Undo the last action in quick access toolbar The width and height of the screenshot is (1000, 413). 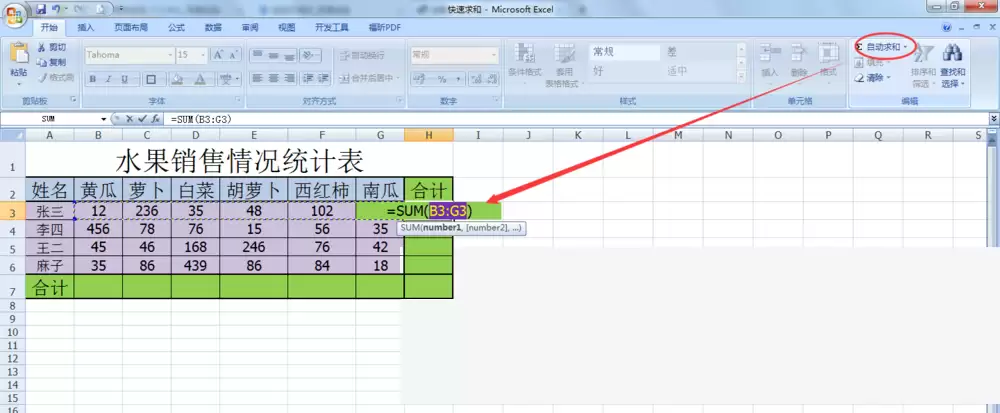click(56, 10)
